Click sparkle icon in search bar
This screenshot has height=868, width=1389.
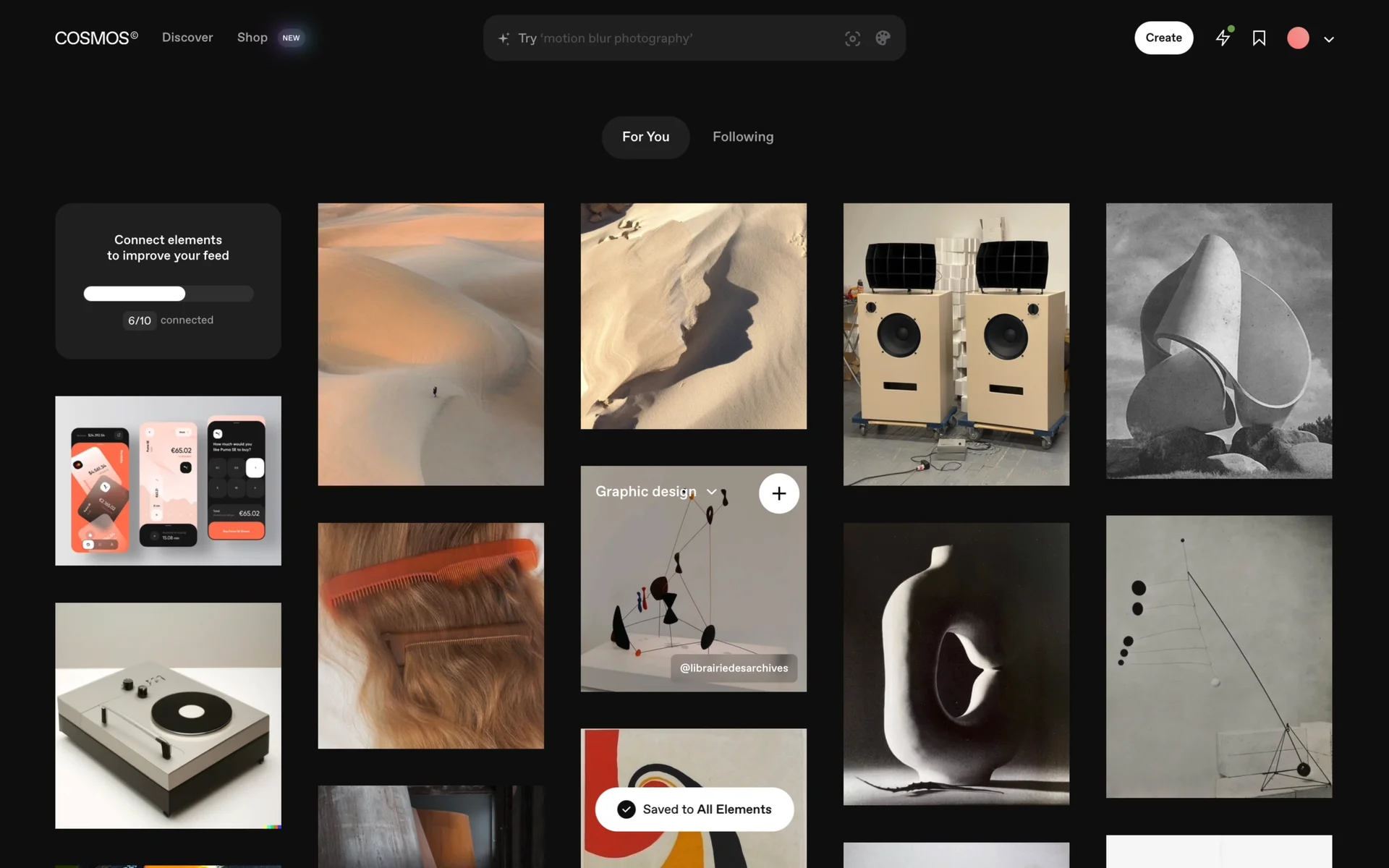click(504, 38)
